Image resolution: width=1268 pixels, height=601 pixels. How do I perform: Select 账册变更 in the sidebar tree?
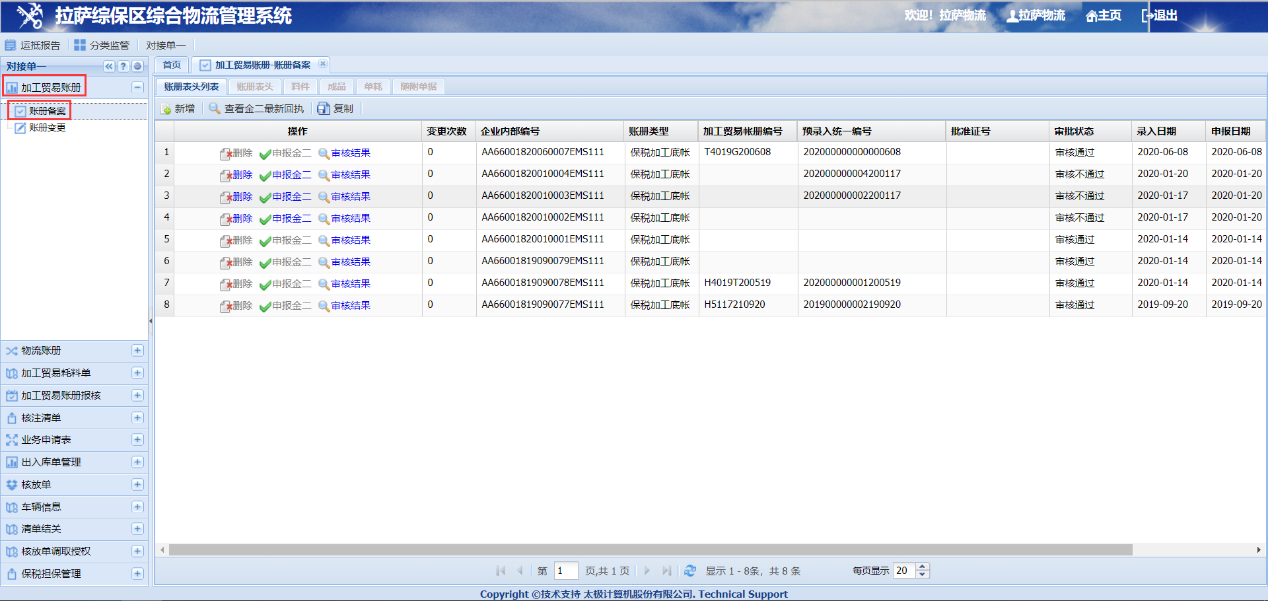click(x=47, y=128)
